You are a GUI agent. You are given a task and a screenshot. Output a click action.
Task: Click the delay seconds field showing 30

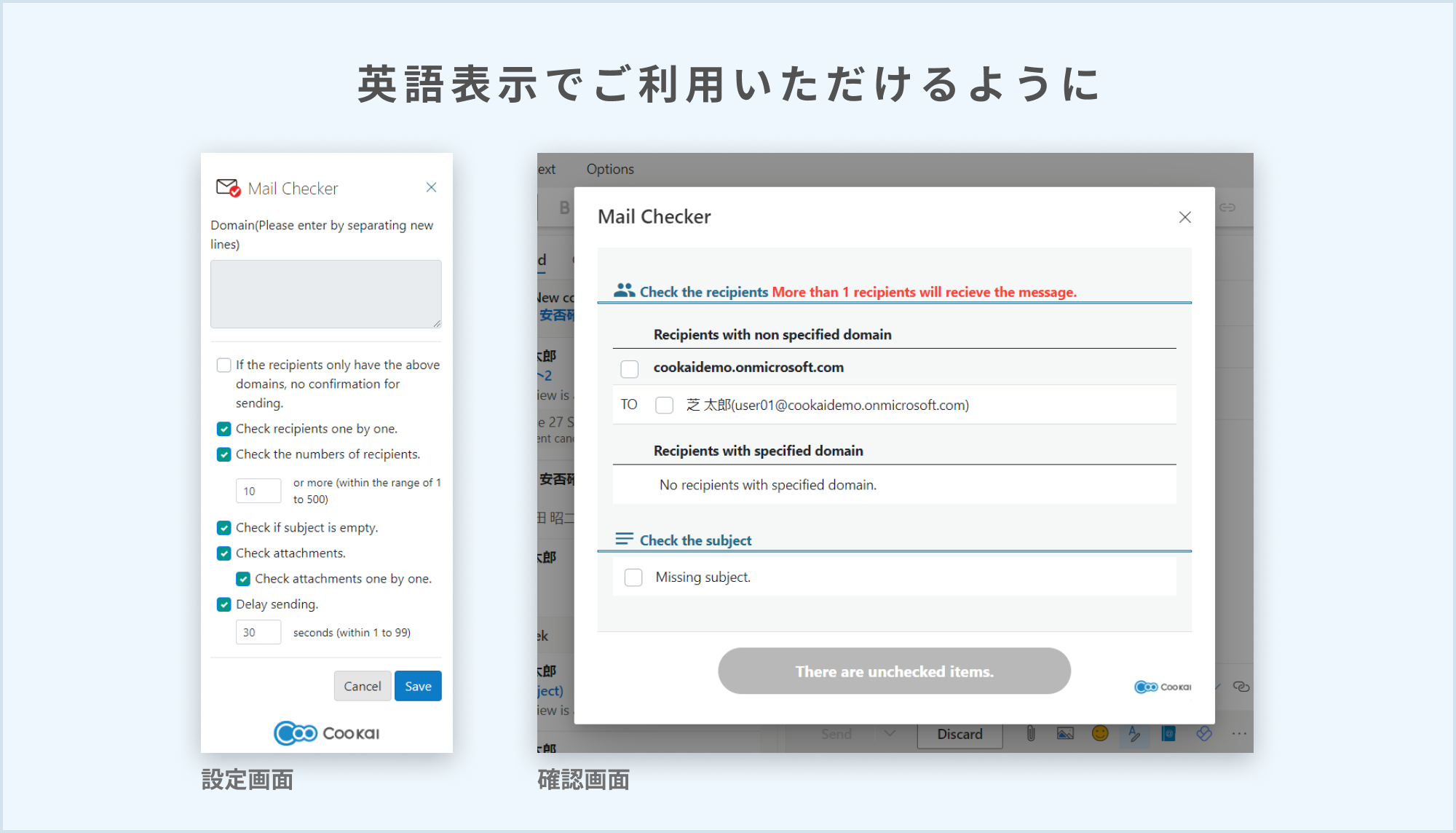coord(258,632)
